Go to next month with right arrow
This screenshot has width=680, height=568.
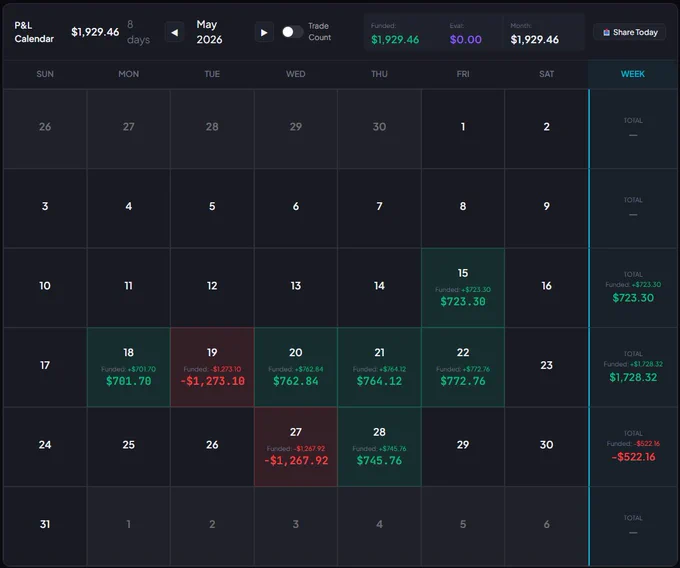(x=264, y=33)
